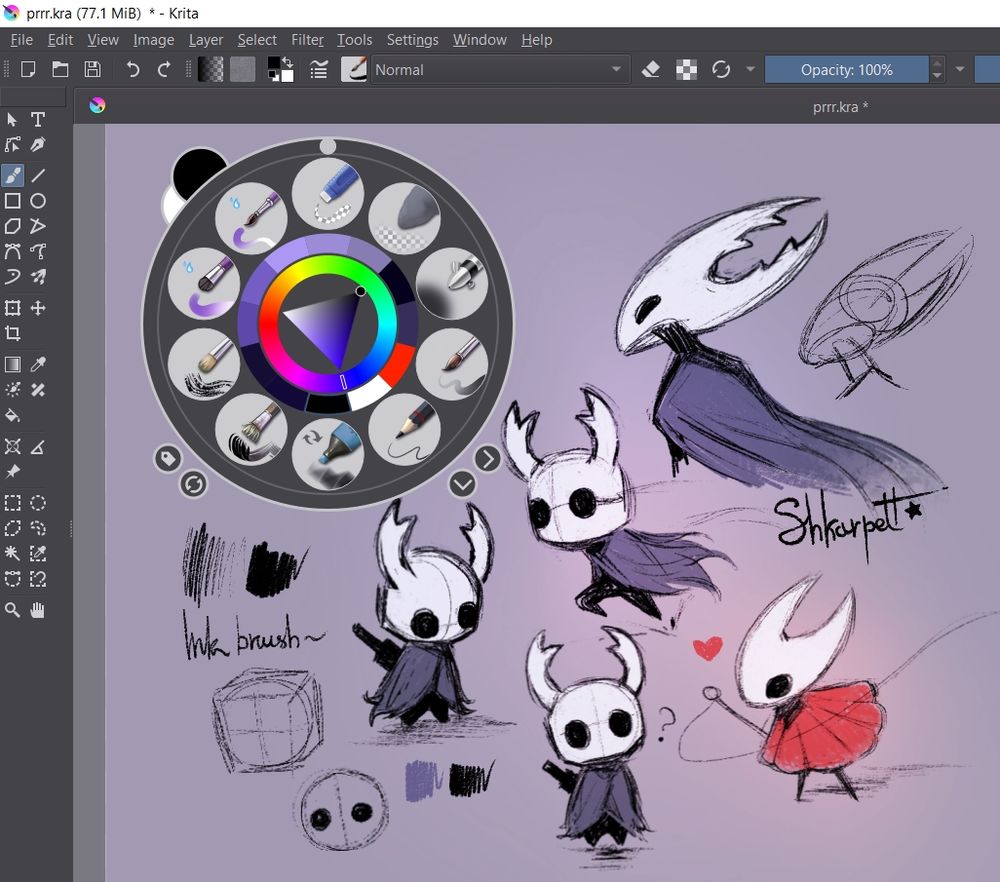The image size is (1000, 882).
Task: Activate the Zoom magnifier tool
Action: [x=12, y=610]
